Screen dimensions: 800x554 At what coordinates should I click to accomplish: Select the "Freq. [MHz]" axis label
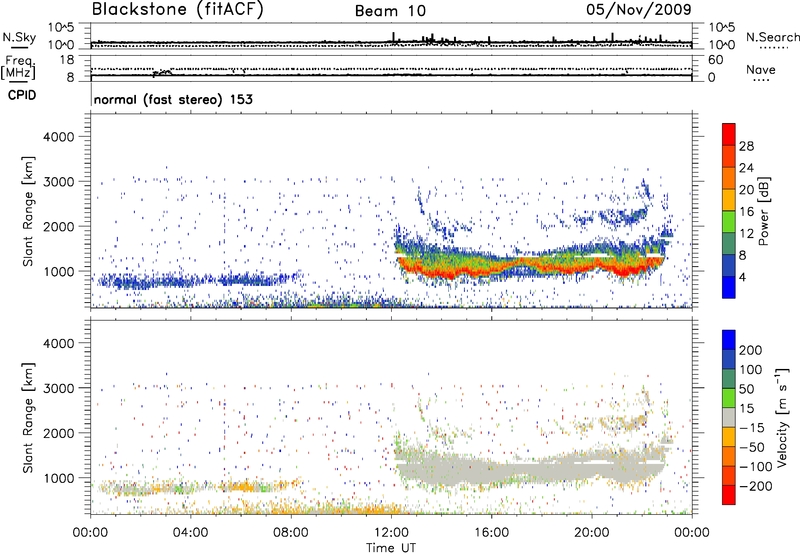[19, 67]
